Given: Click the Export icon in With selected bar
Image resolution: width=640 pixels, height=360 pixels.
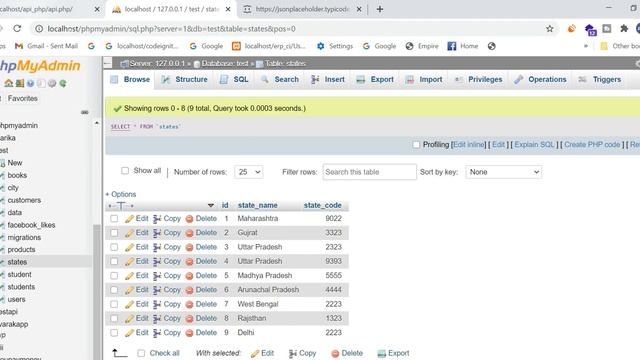Looking at the screenshot, I should 382,353.
